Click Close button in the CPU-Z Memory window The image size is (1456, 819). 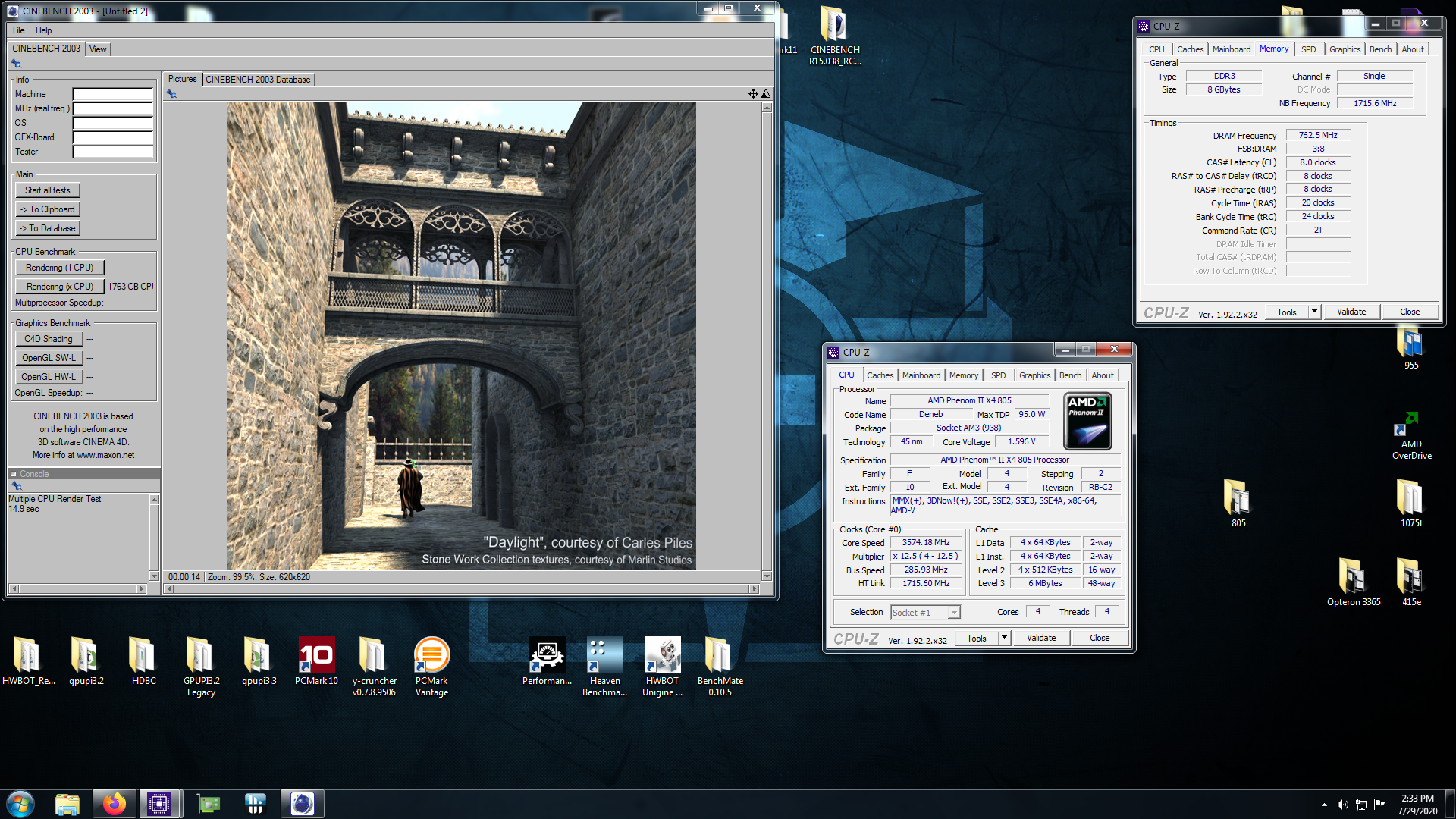tap(1410, 312)
